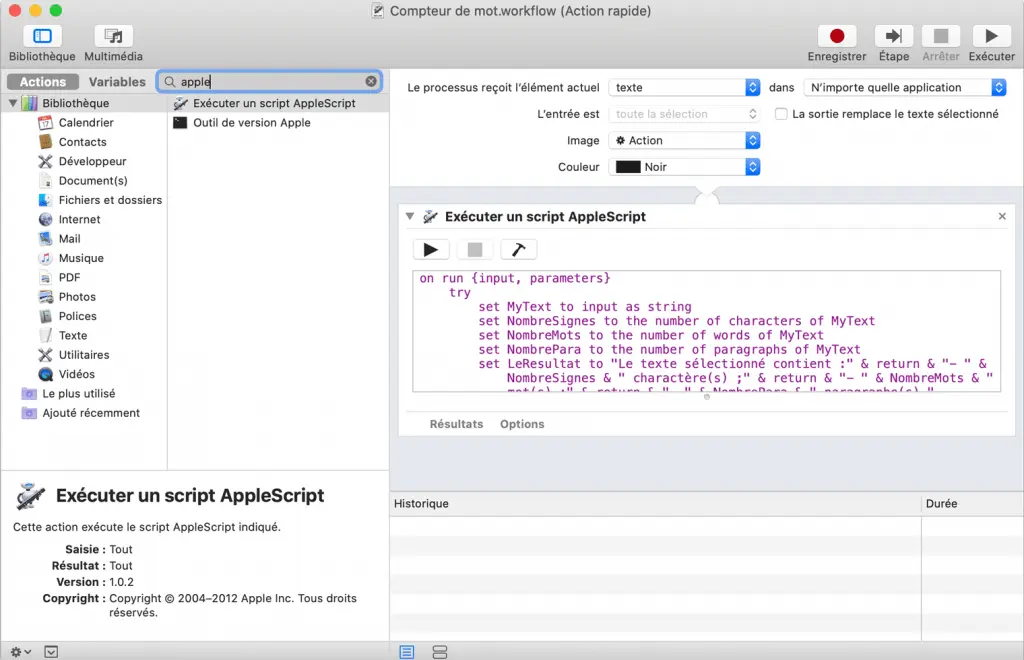Select the Polices category

[x=77, y=316]
